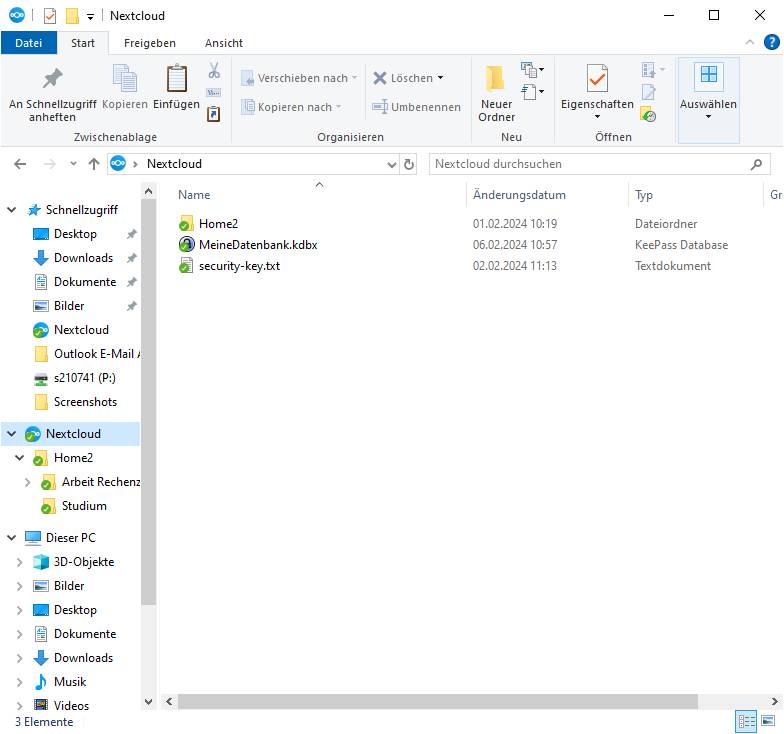The width and height of the screenshot is (784, 734).
Task: Open the Löschen dropdown arrow
Action: click(x=440, y=78)
